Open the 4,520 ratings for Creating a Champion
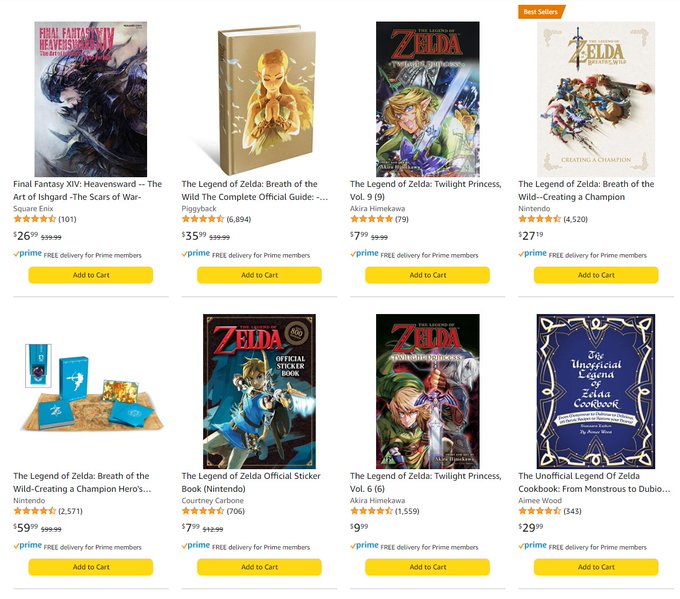 [x=575, y=219]
